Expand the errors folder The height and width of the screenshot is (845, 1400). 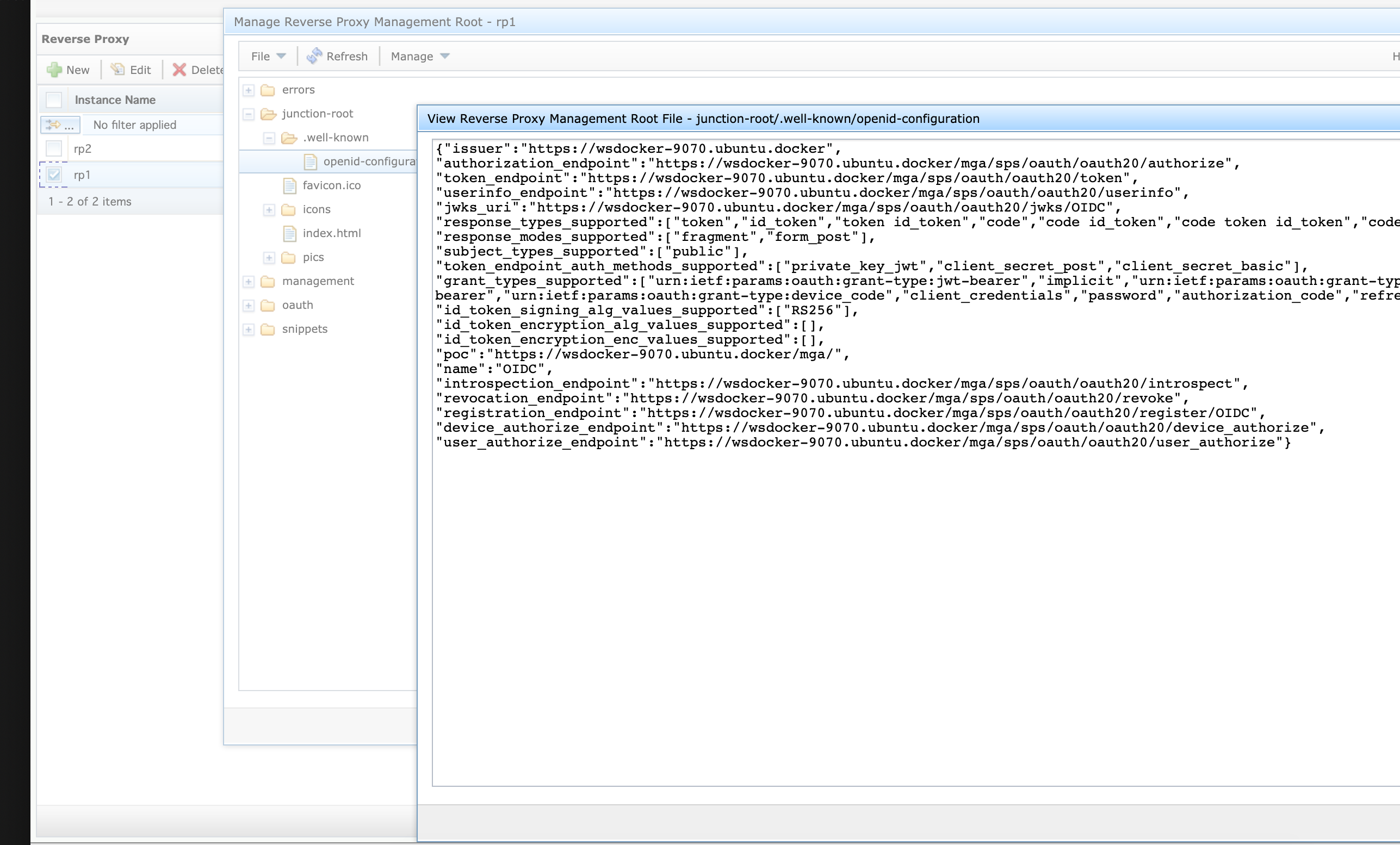249,90
